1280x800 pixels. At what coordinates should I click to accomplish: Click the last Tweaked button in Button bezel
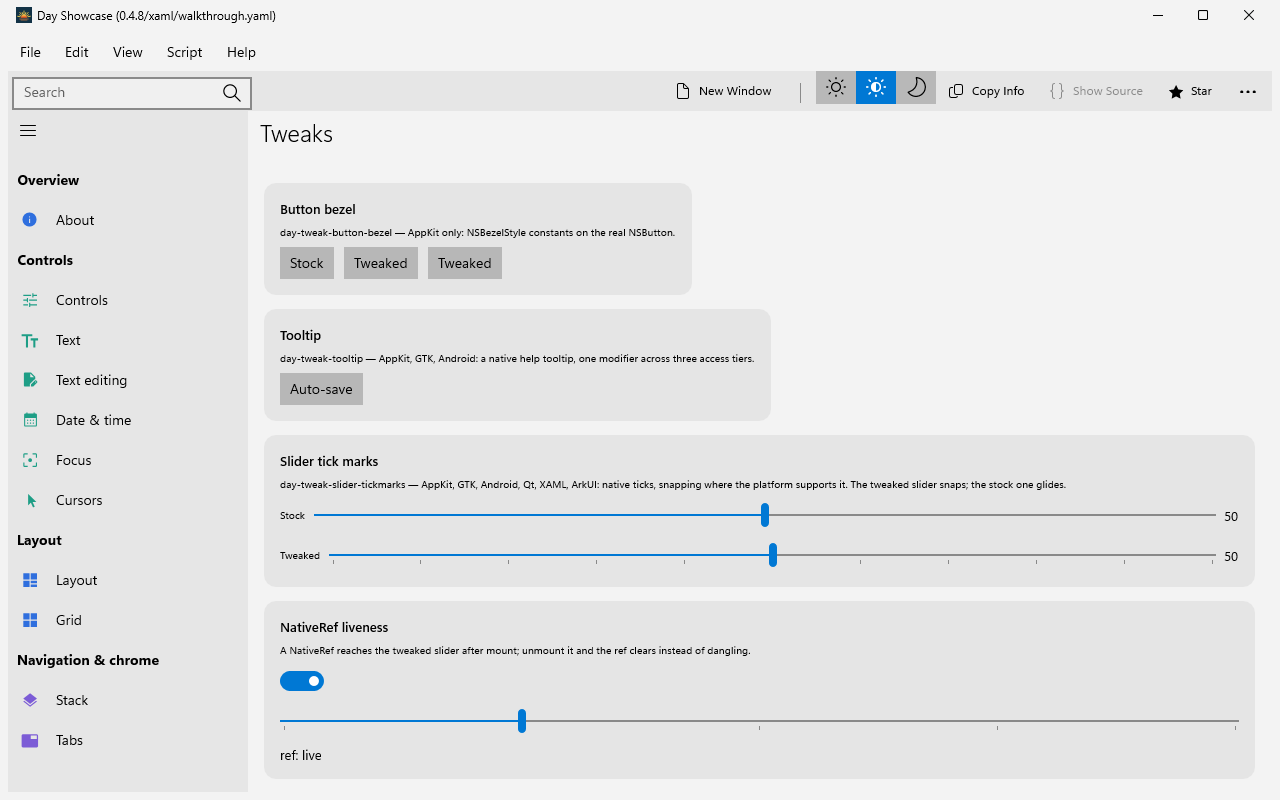pyautogui.click(x=465, y=263)
